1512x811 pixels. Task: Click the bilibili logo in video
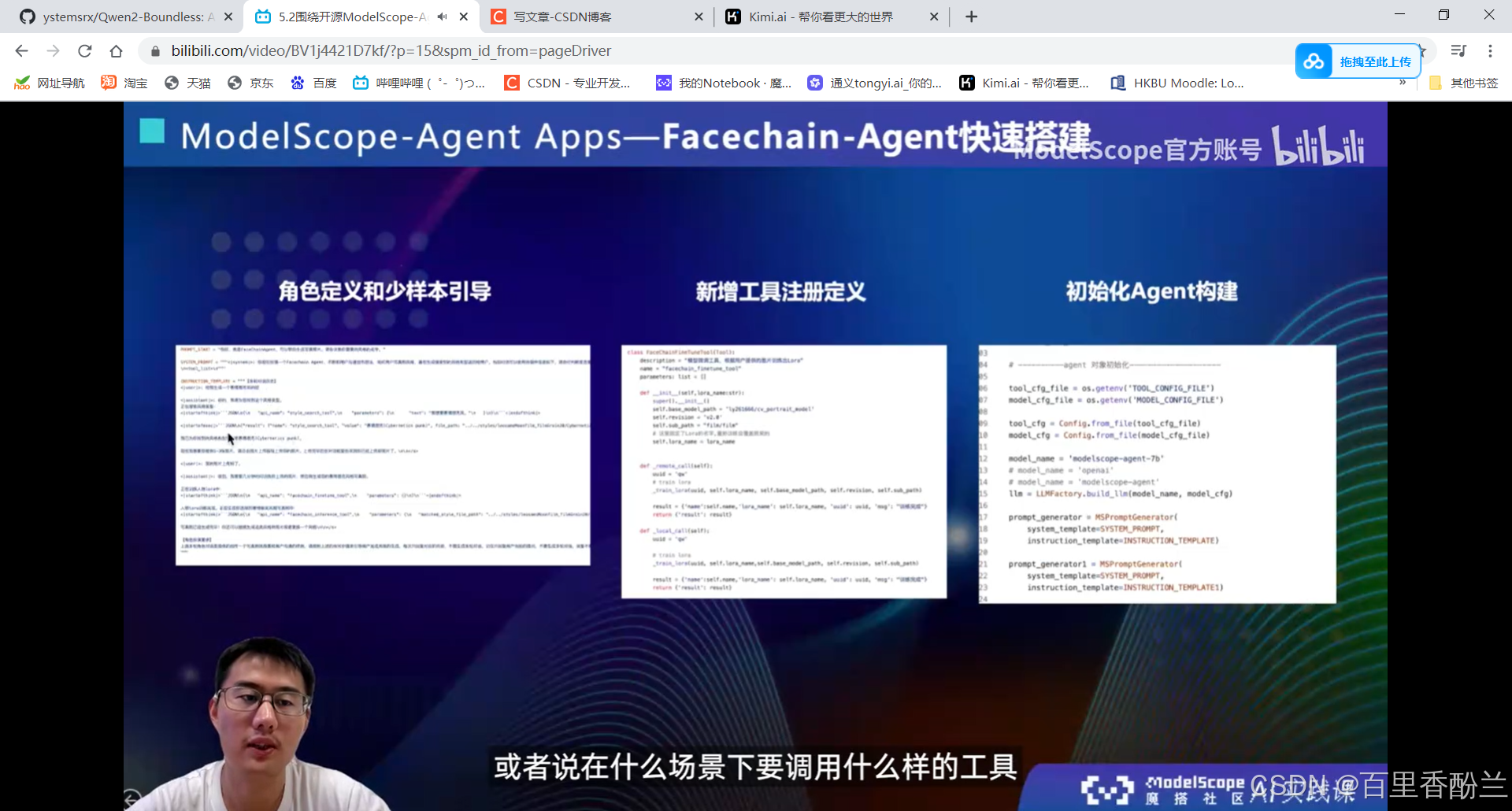[x=1318, y=146]
